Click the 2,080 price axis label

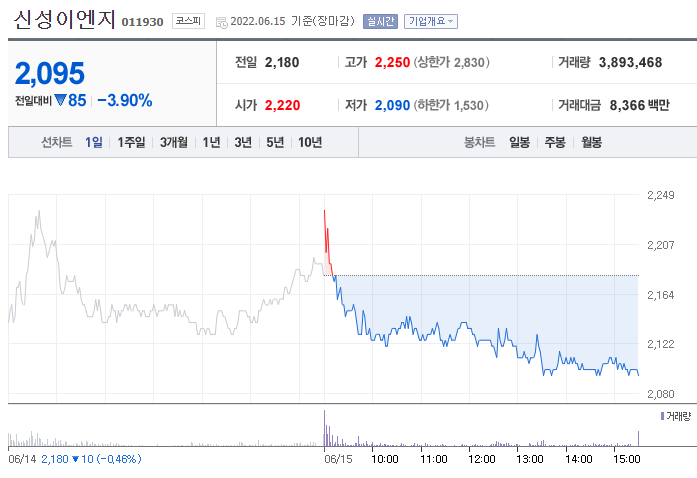tap(661, 394)
